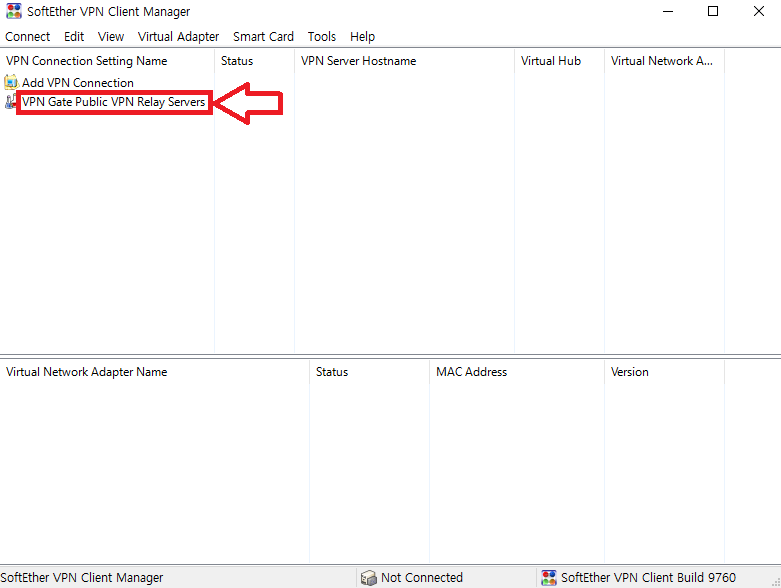Sort by Version column header
The height and width of the screenshot is (588, 781).
click(664, 372)
